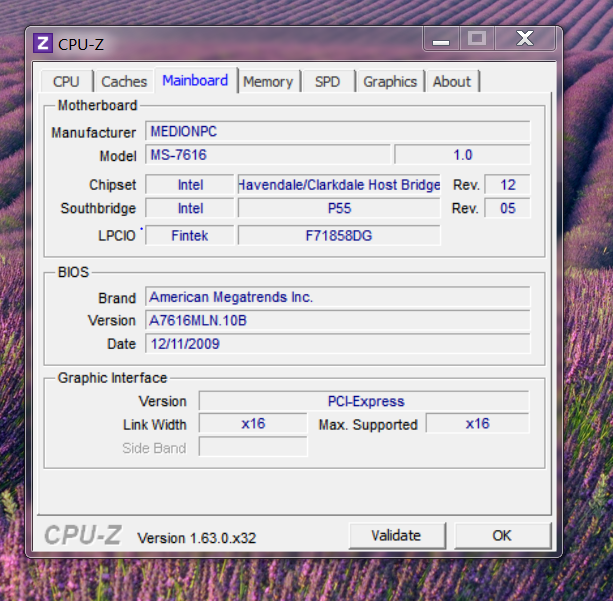Click the Southbridge Intel vendor field

(190, 208)
